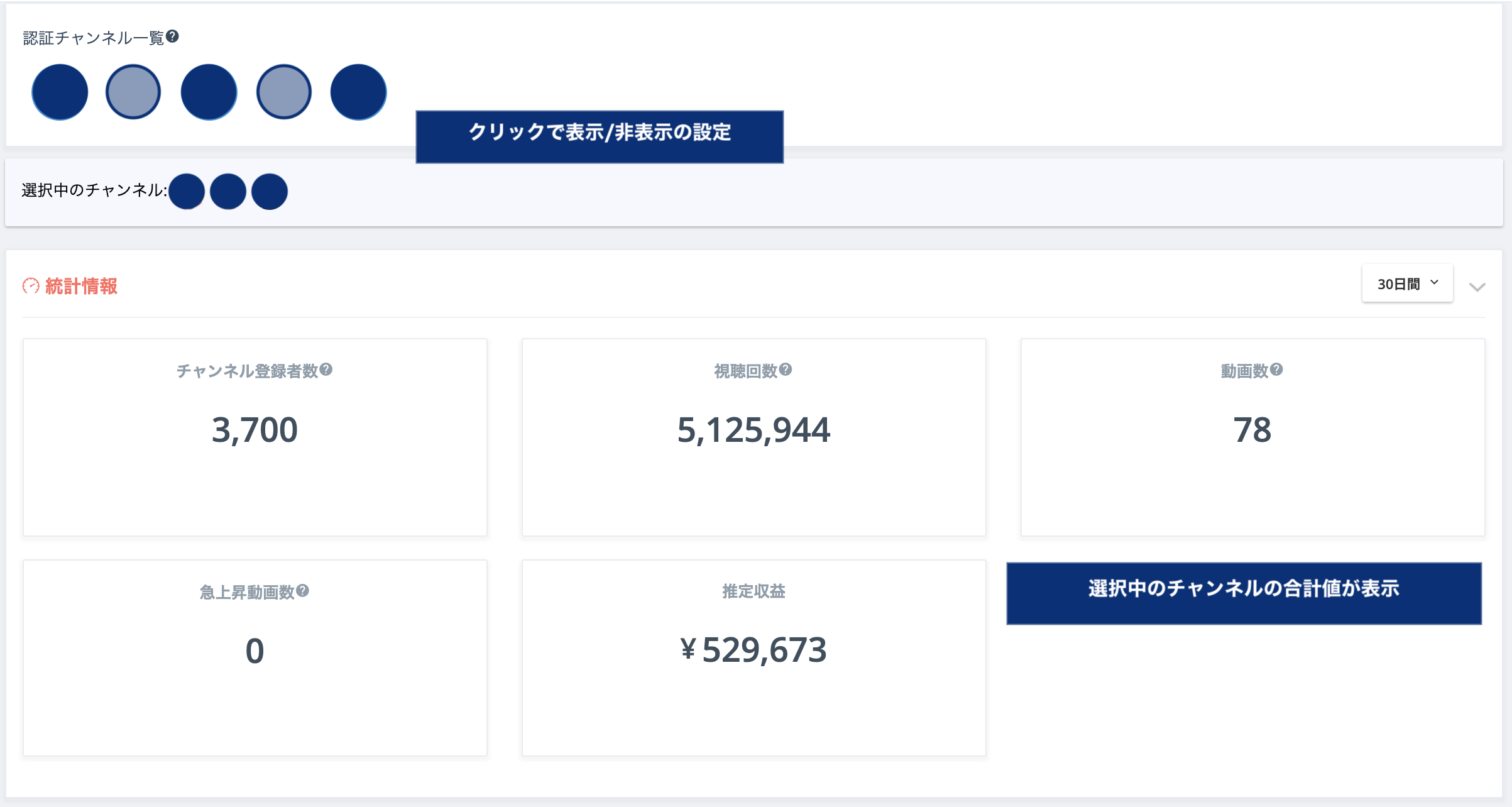Show the fourth greyed-out channel avatar
This screenshot has height=807, width=1512.
pyautogui.click(x=284, y=92)
